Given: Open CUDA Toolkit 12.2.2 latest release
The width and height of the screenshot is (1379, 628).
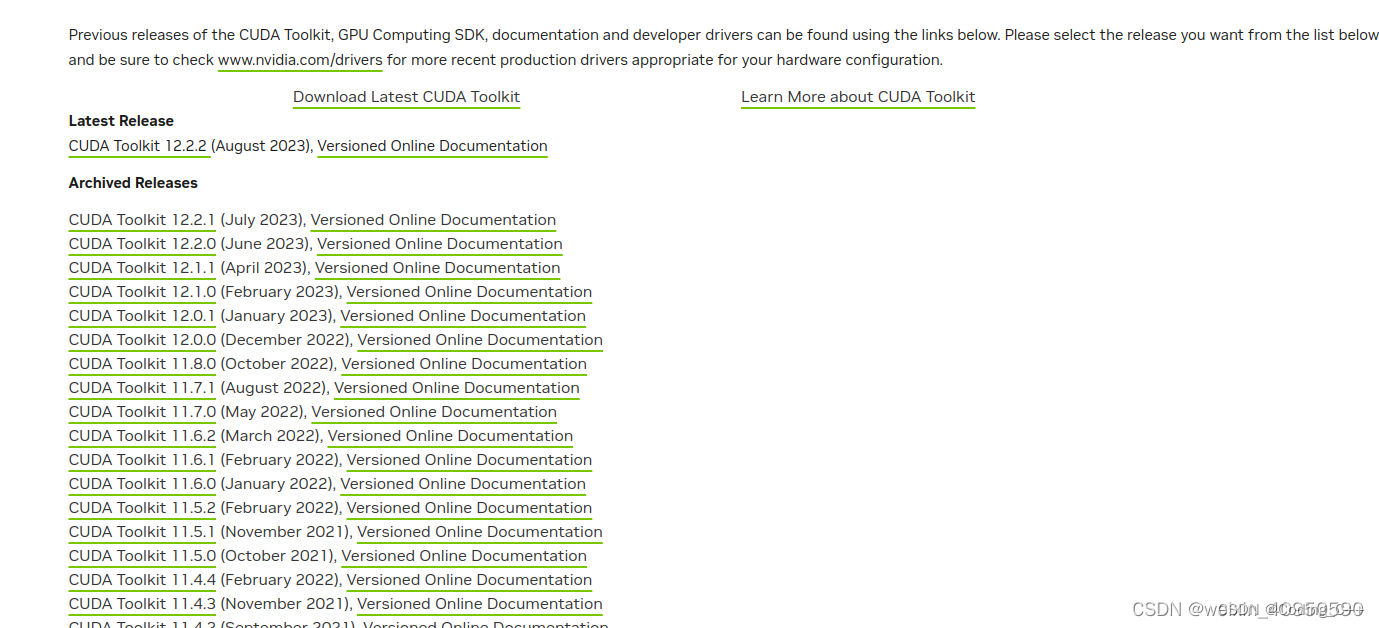Looking at the screenshot, I should pos(138,146).
